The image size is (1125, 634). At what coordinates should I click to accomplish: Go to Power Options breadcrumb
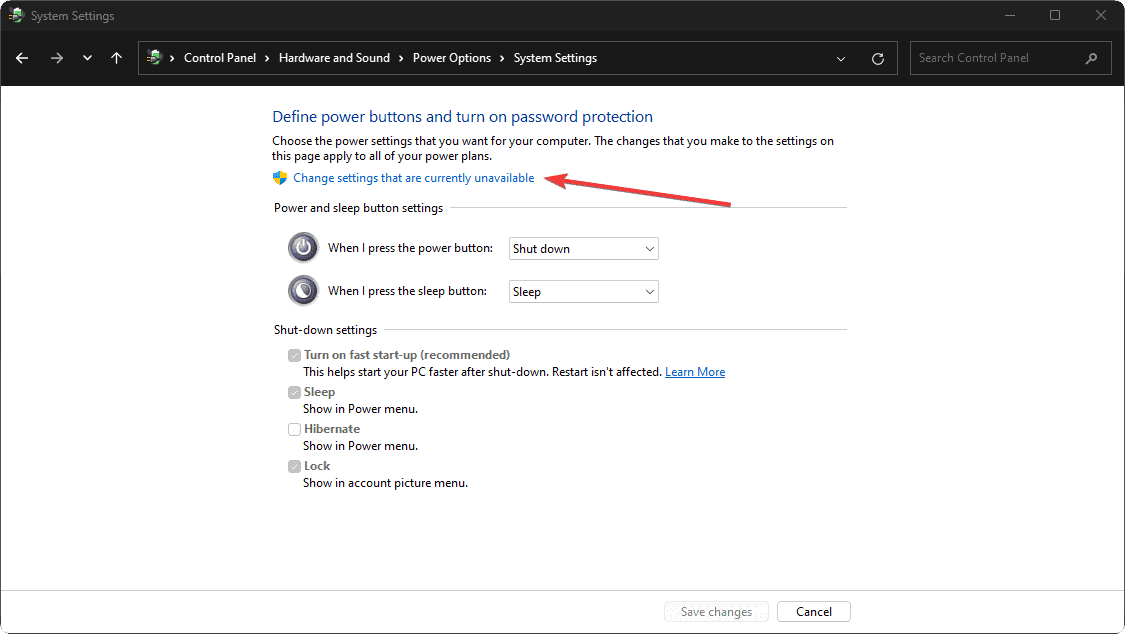(452, 57)
